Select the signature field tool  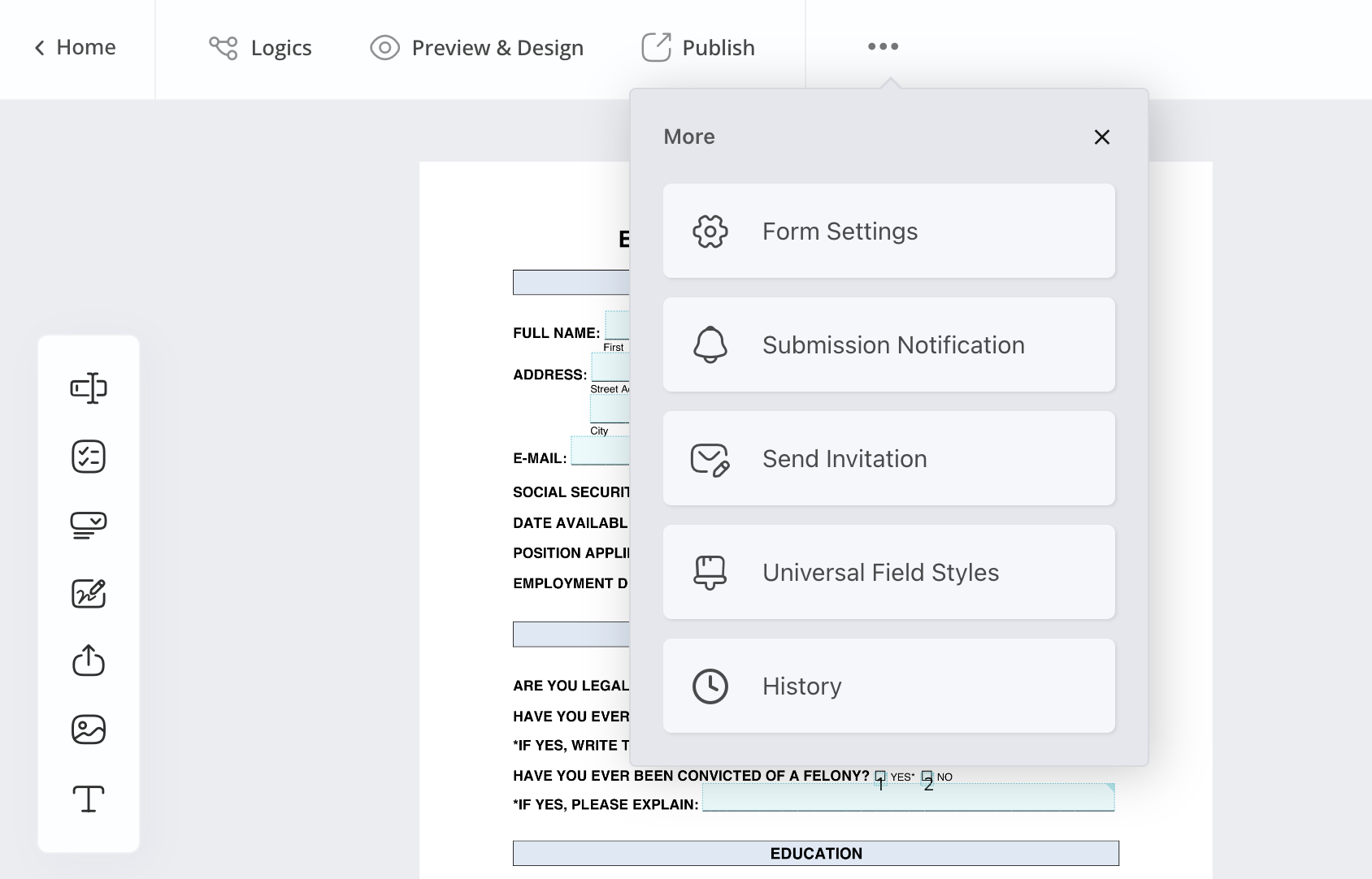pyautogui.click(x=89, y=593)
